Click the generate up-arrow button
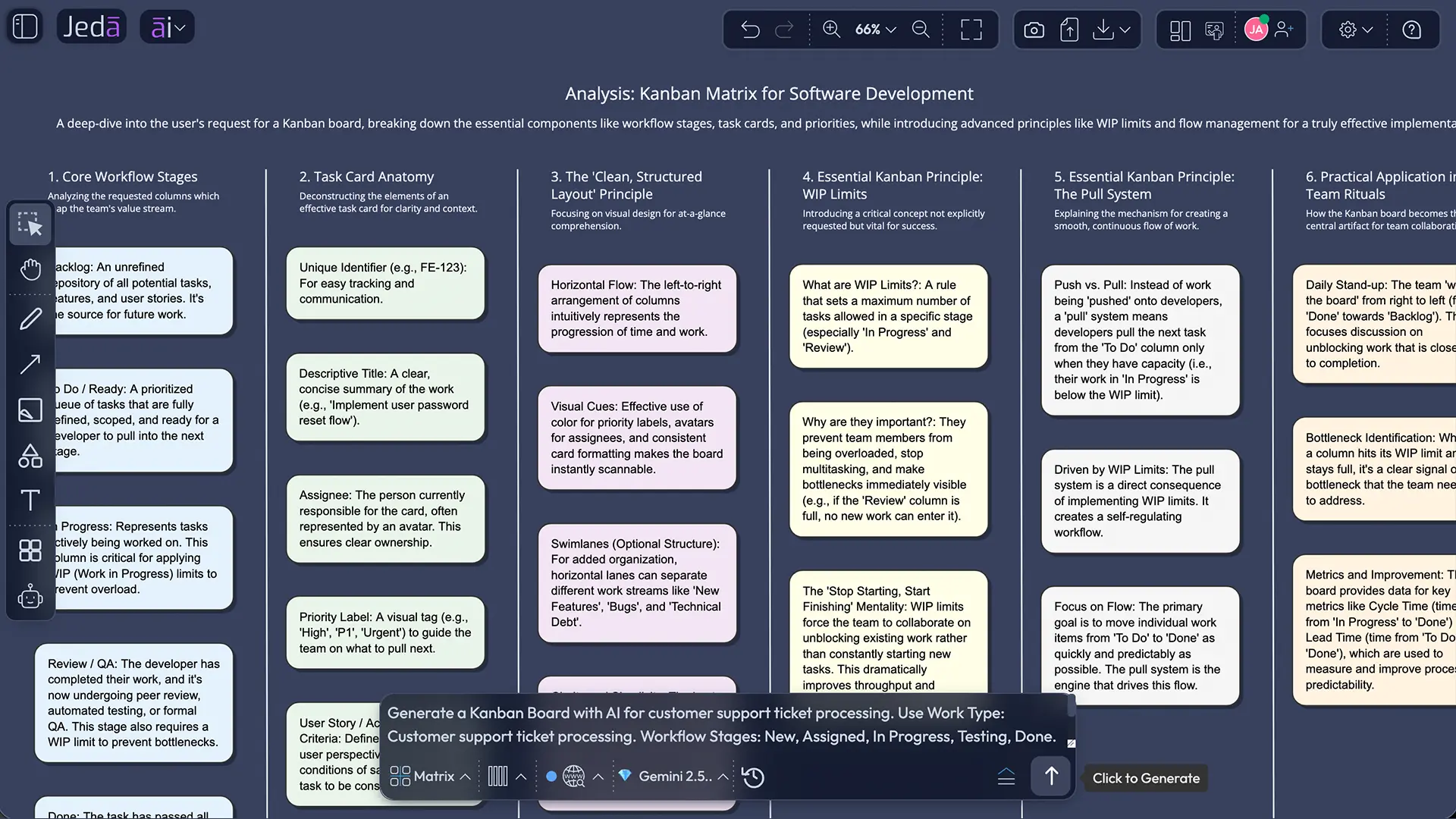 1050,776
